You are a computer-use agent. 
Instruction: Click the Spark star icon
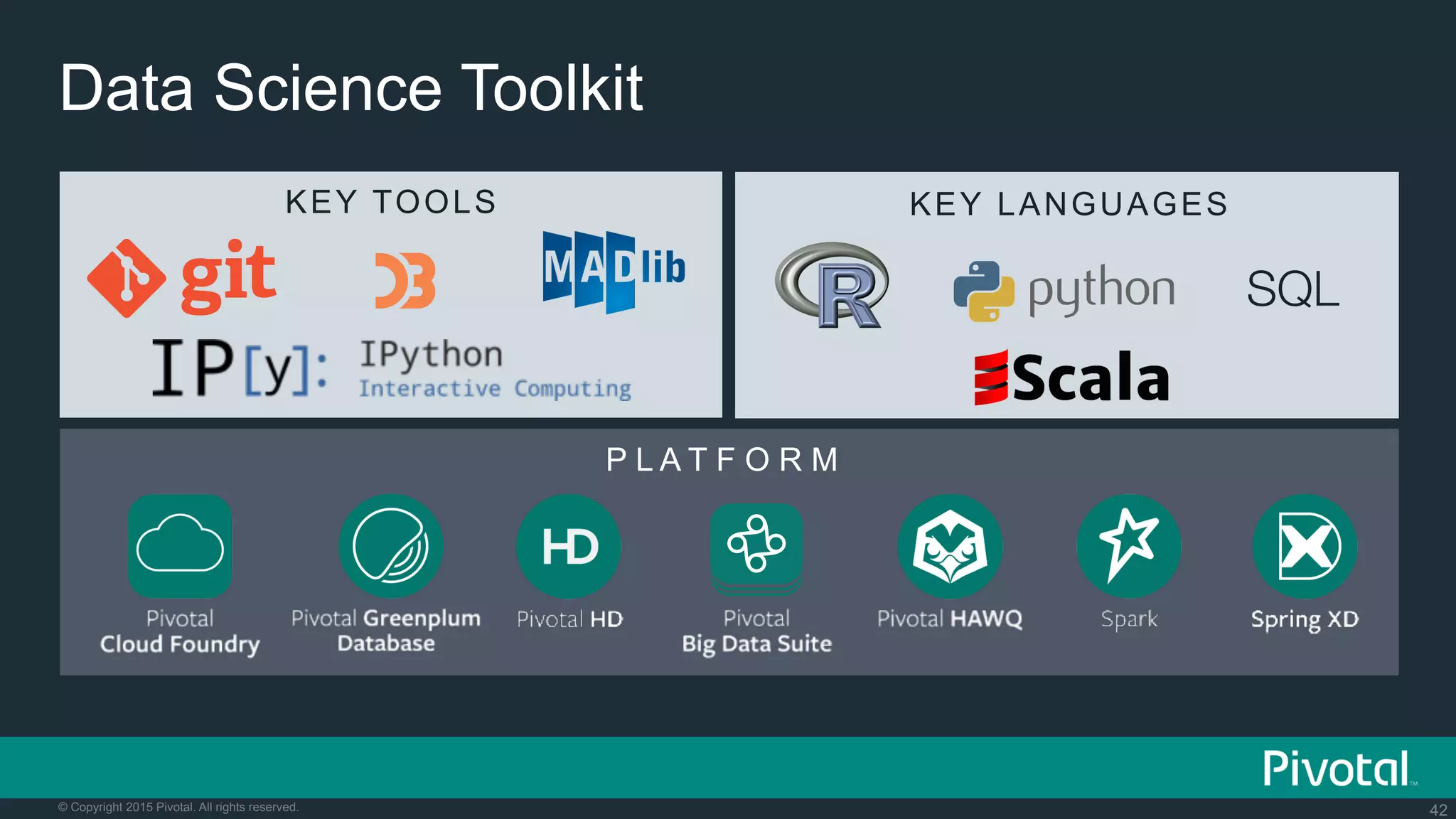coord(1129,546)
